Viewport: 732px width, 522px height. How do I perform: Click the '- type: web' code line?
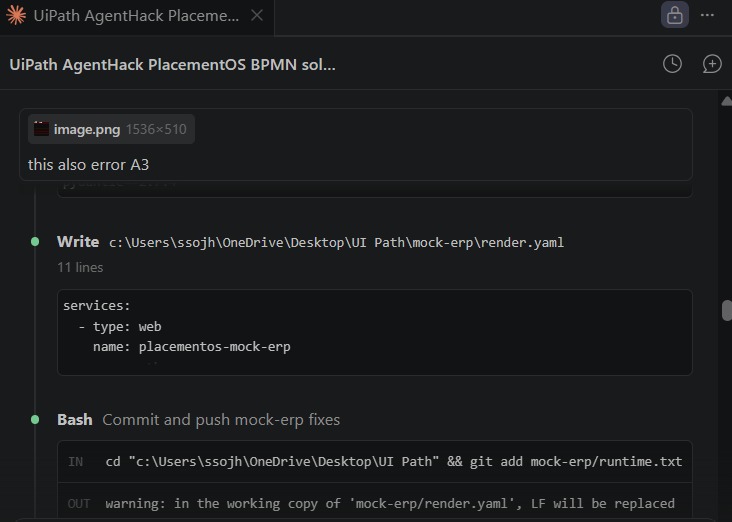point(120,326)
